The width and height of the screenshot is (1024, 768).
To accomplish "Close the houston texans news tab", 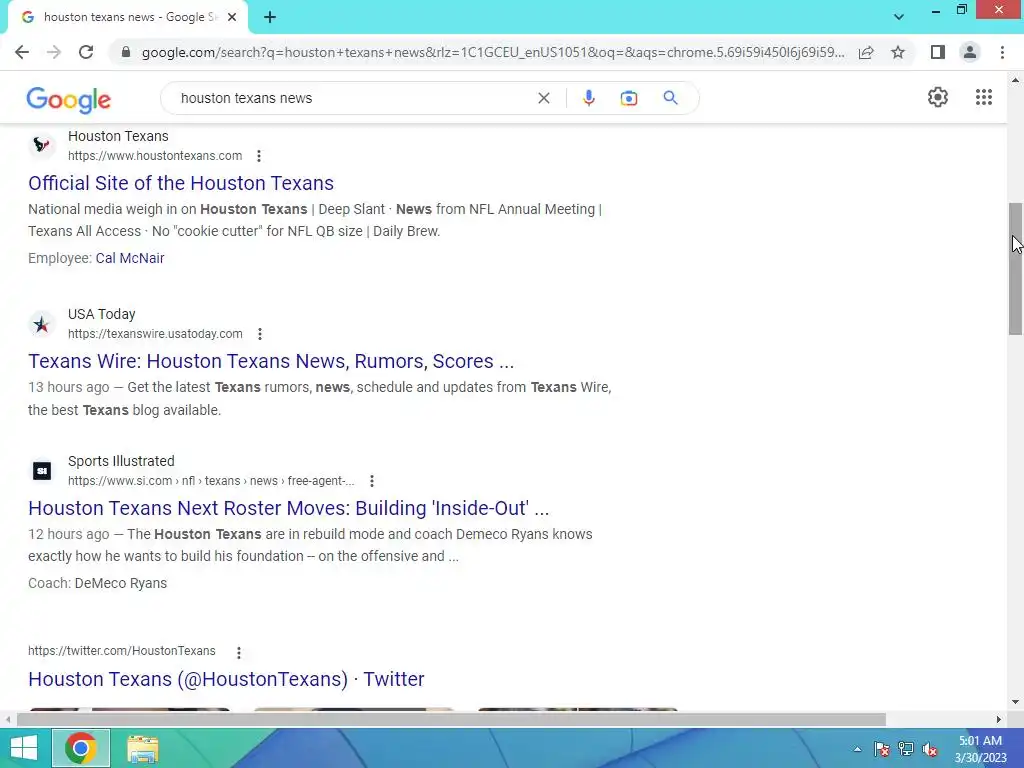I will click(x=232, y=17).
